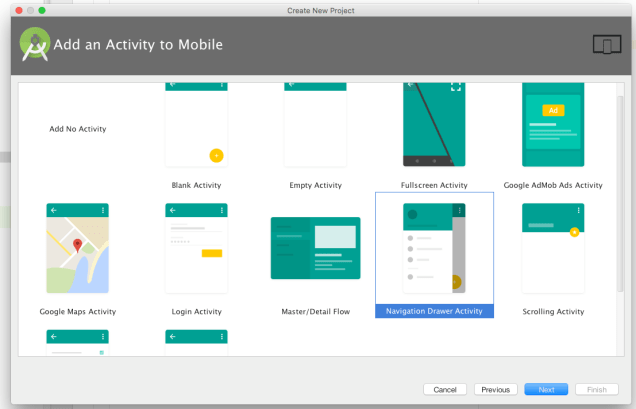Click the Fullscreen Activity label
This screenshot has height=409, width=636.
(x=434, y=185)
